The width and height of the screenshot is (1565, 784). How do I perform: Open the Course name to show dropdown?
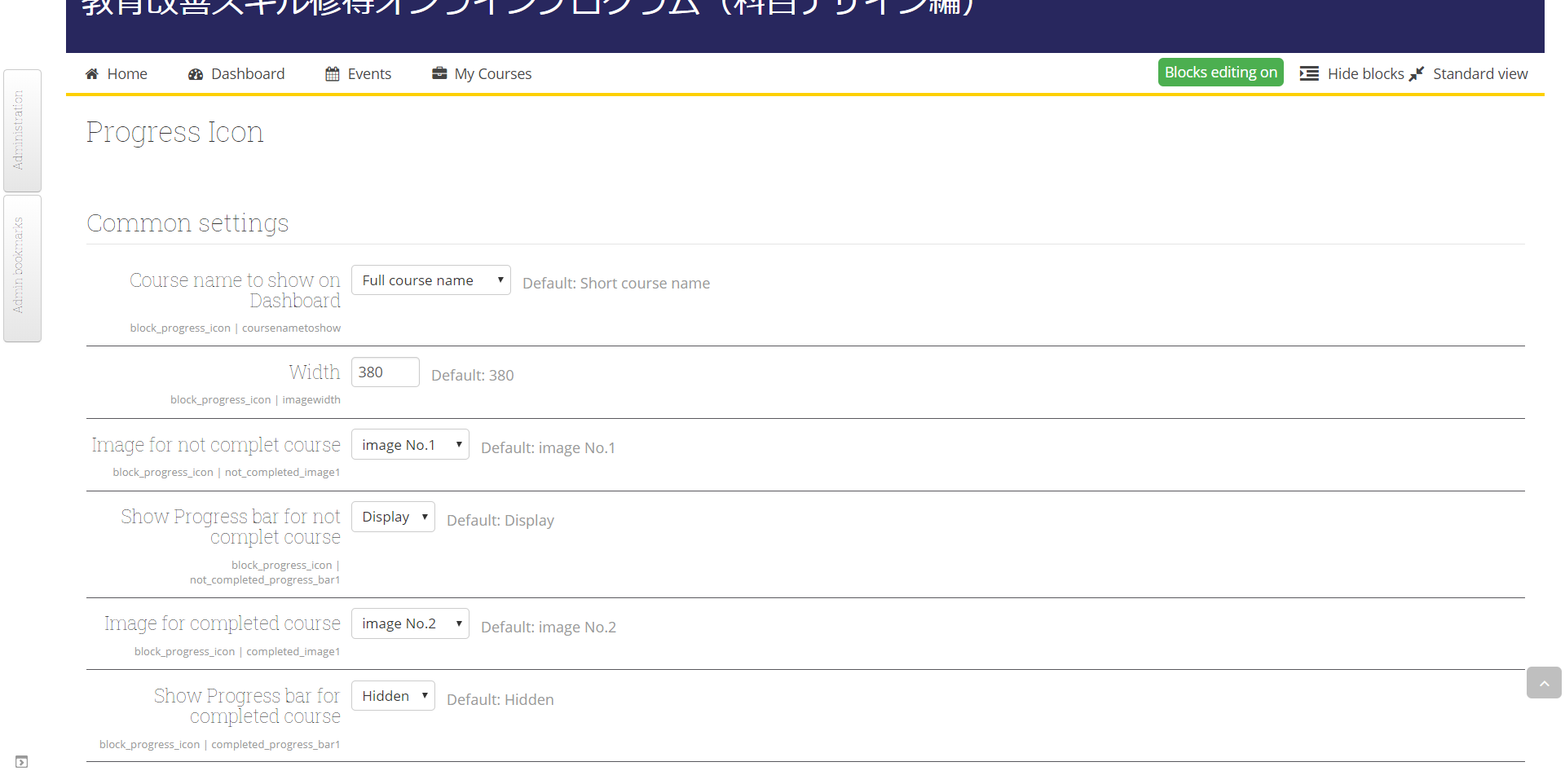coord(430,280)
